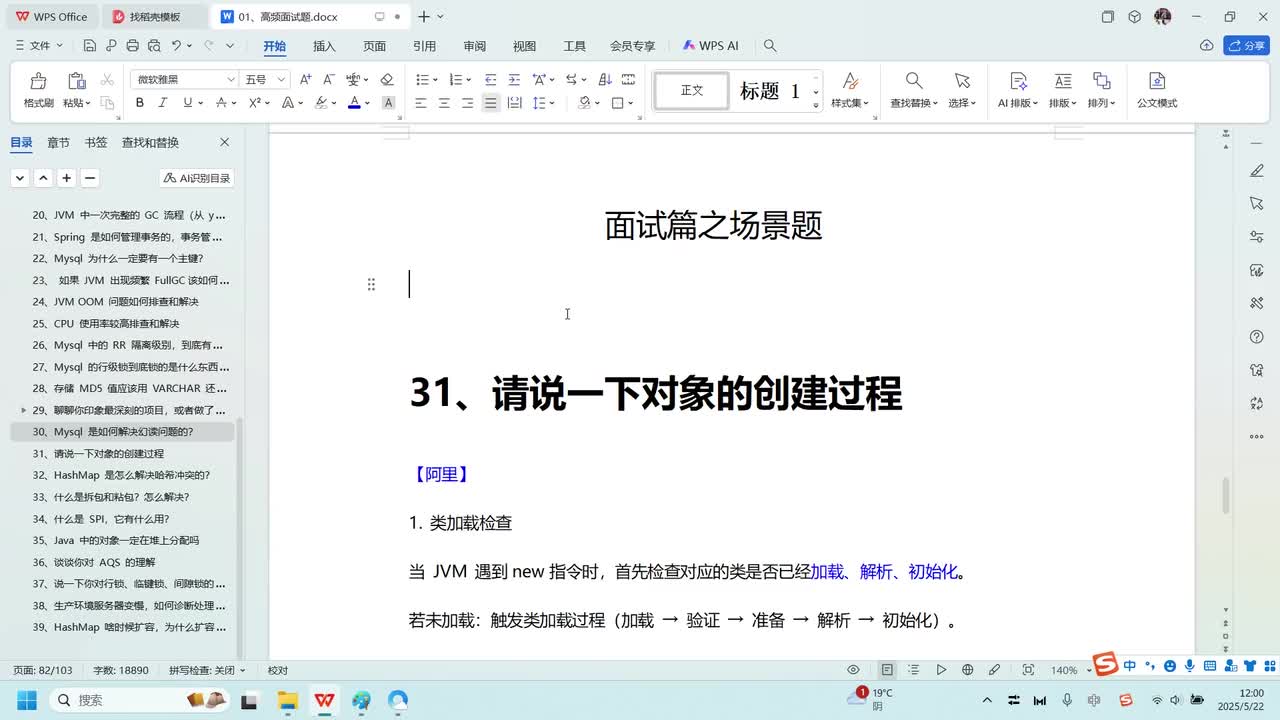
Task: Click the clear formatting eraser icon
Action: [387, 79]
